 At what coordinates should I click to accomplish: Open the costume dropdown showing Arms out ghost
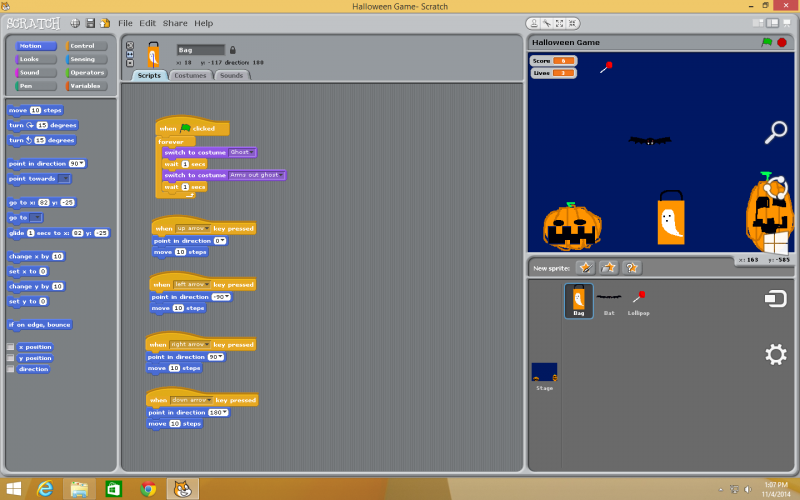pos(282,175)
